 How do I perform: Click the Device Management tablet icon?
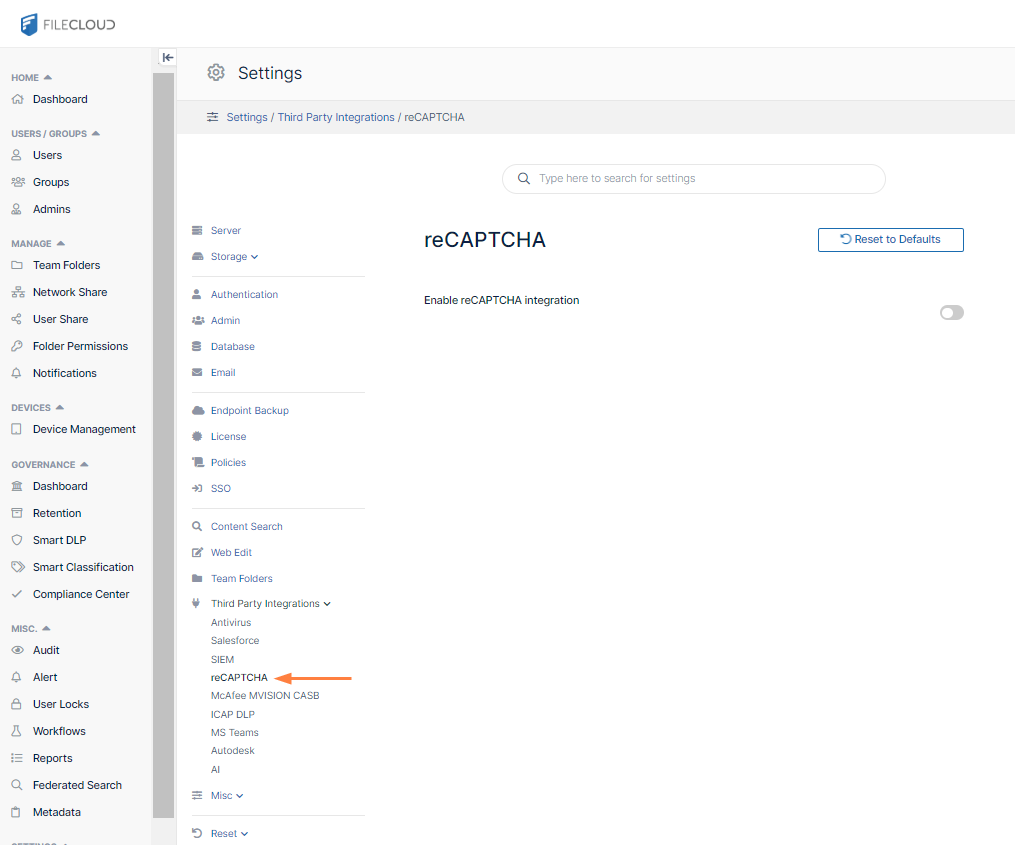coord(17,429)
